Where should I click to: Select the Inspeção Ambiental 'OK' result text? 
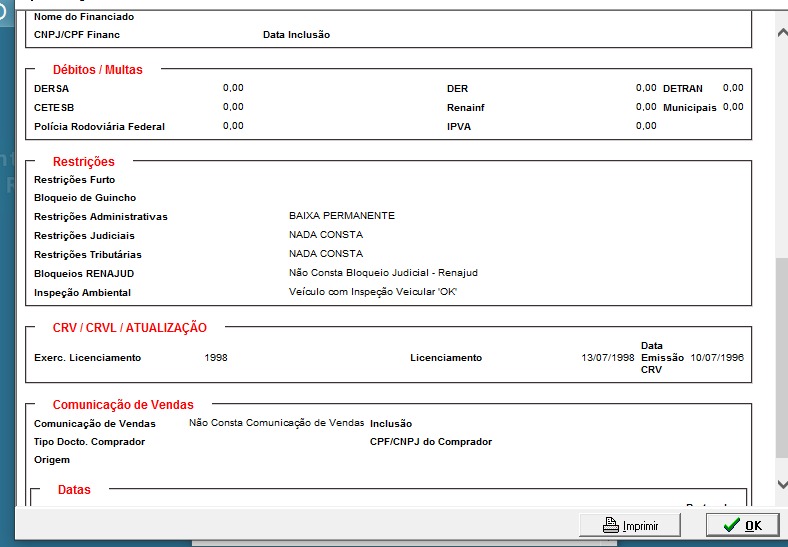point(372,292)
